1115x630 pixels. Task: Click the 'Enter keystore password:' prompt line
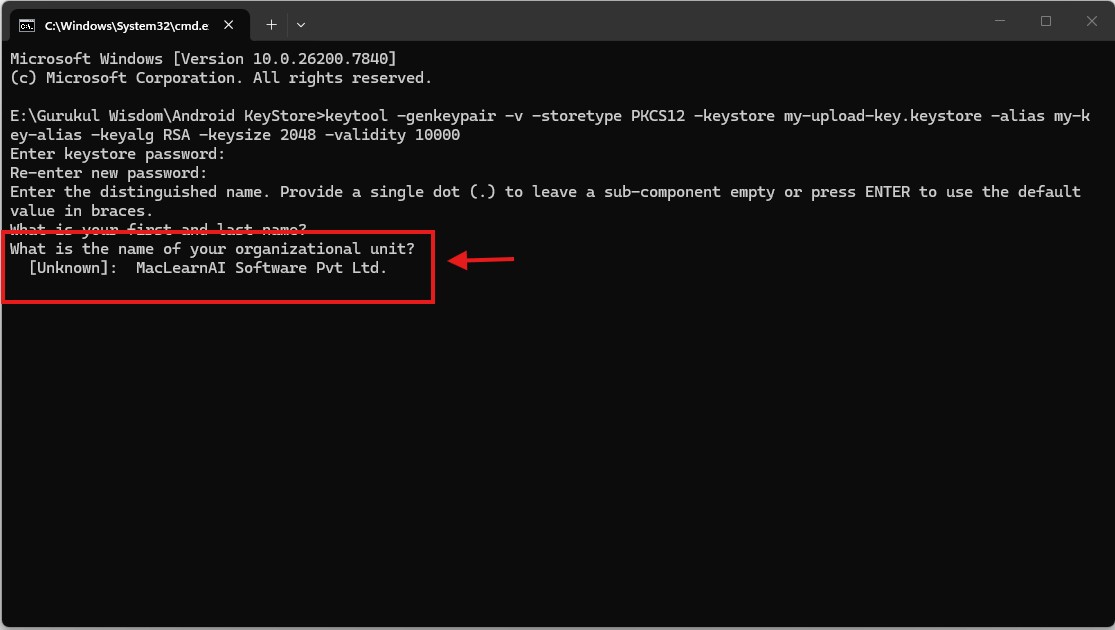[117, 154]
